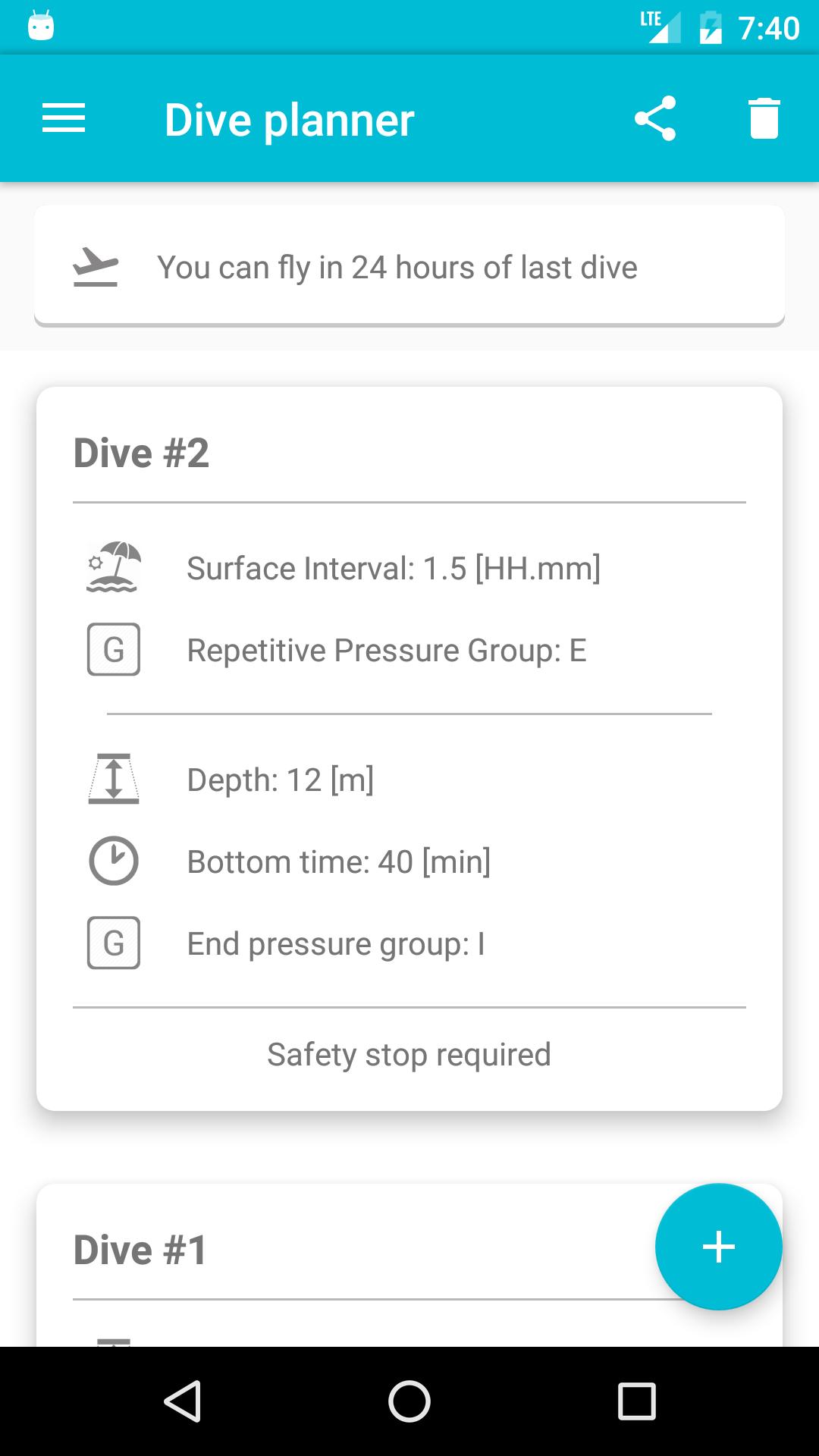Tap the Repetitive Pressure Group G icon
Screen dimensions: 819x1456
click(114, 650)
